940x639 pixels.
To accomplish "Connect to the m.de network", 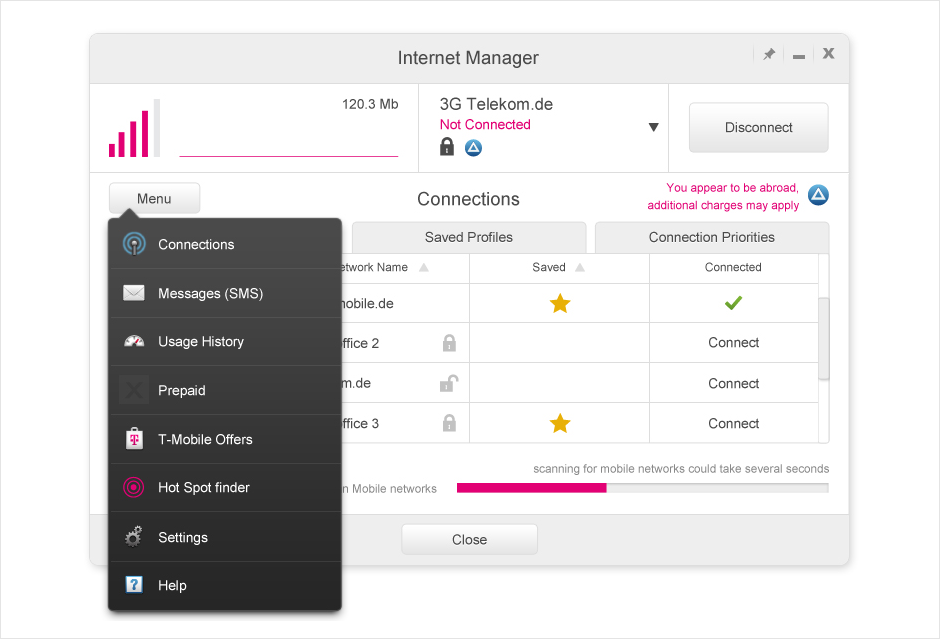I will 733,384.
